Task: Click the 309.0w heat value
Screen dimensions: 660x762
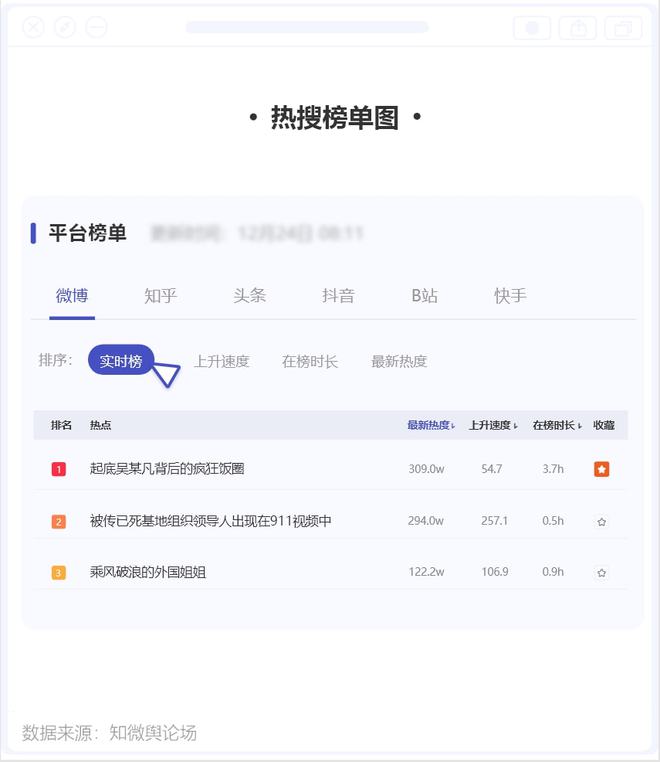Action: 426,469
